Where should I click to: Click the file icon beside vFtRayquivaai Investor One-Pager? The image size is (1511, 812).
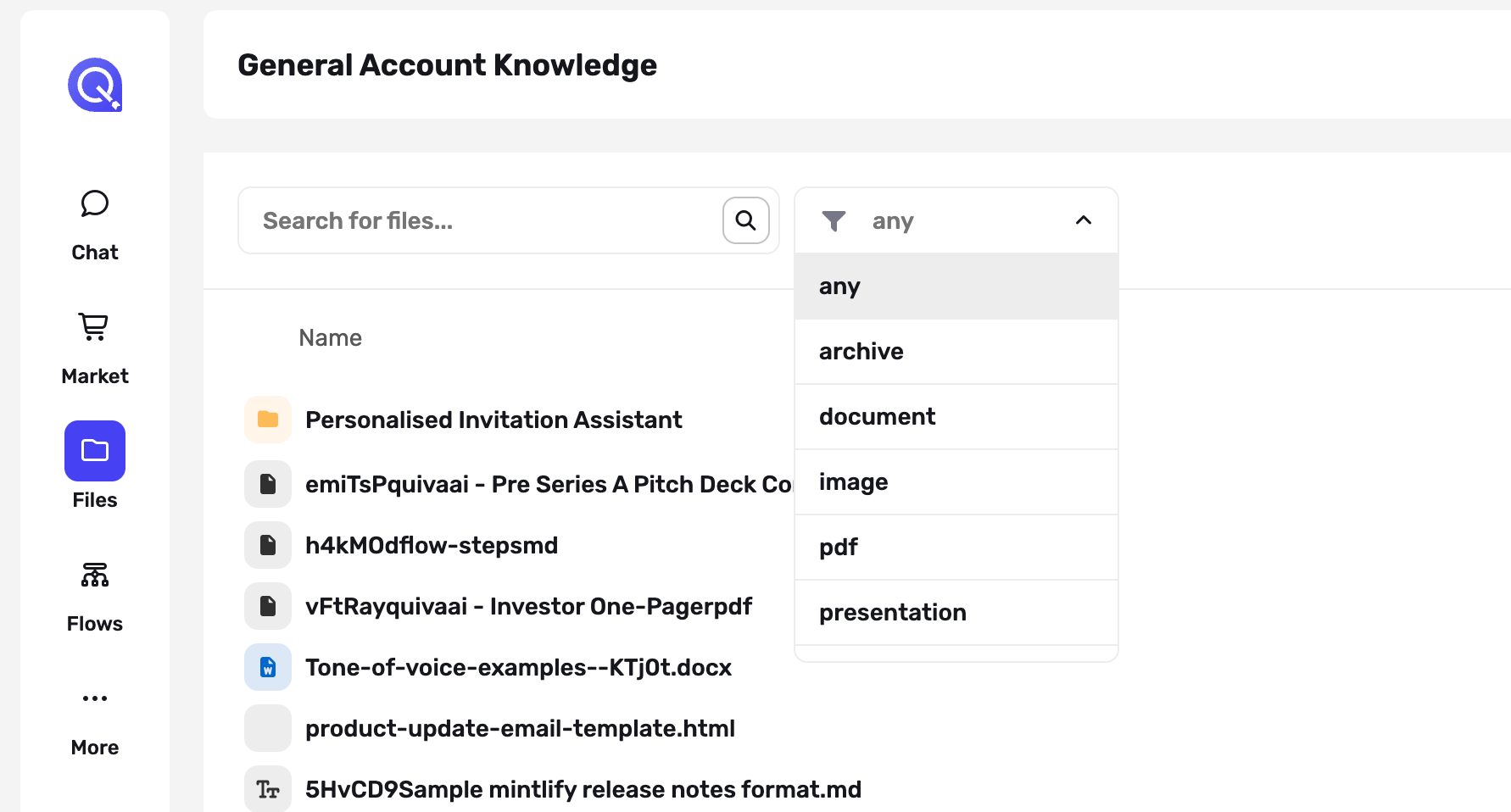[268, 606]
